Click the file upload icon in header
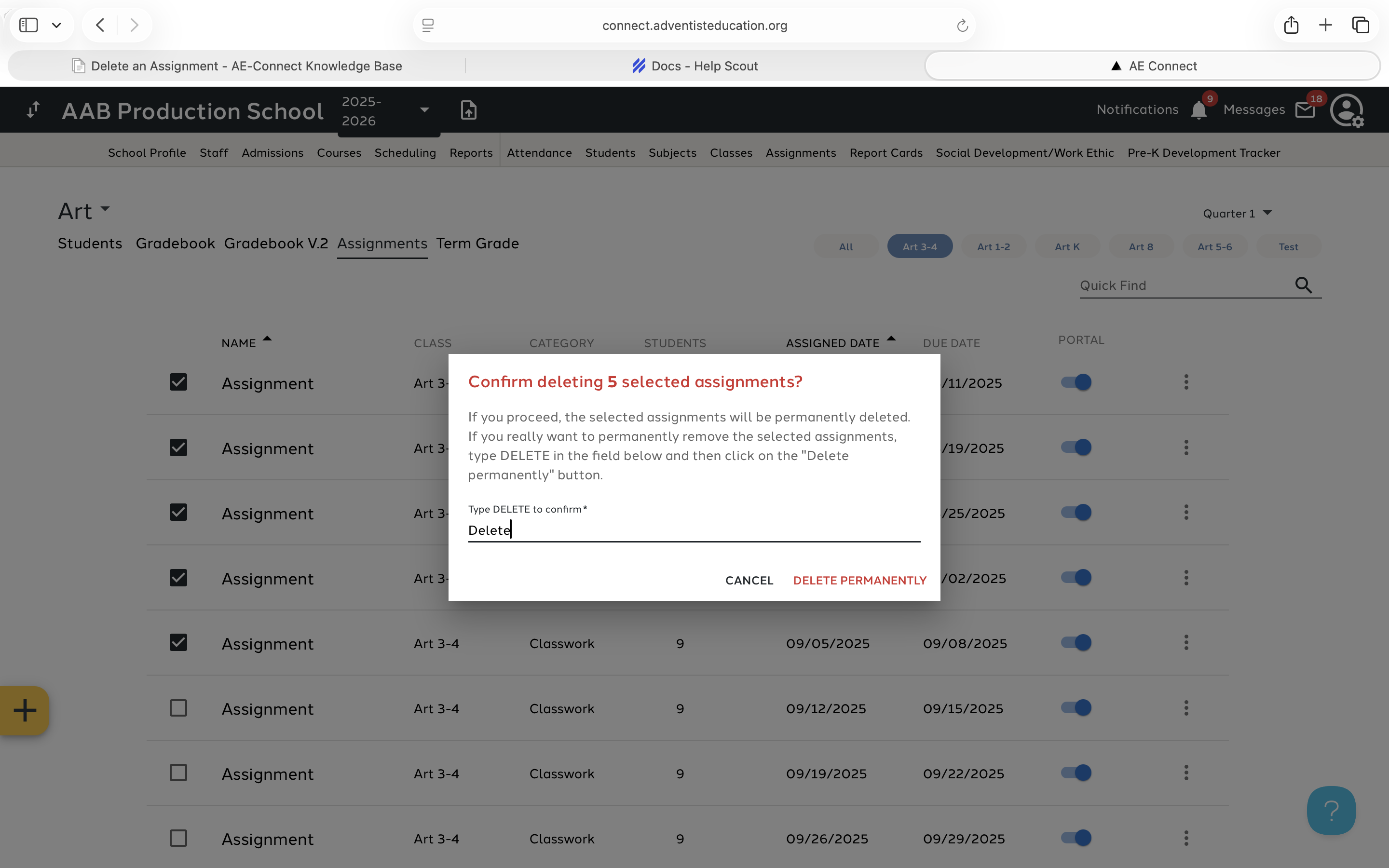The image size is (1389, 868). coord(468,109)
